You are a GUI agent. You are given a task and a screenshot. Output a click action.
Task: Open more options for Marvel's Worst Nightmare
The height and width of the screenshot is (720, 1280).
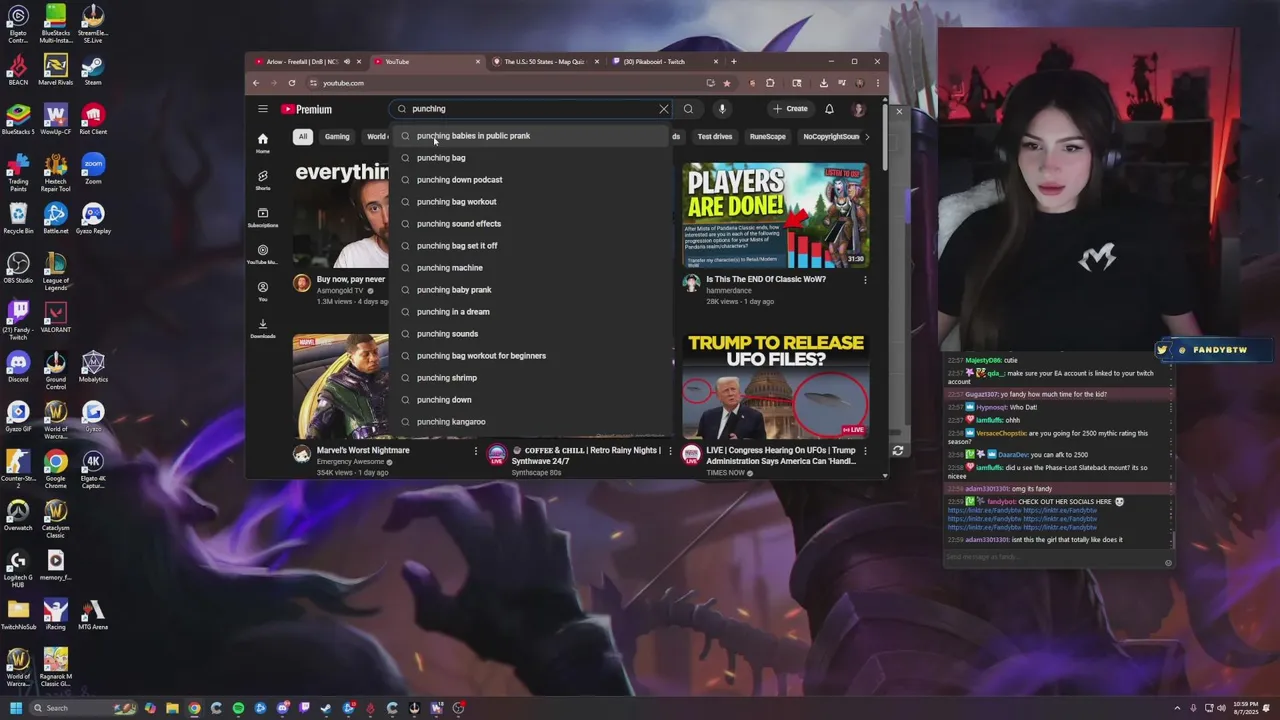coord(475,451)
